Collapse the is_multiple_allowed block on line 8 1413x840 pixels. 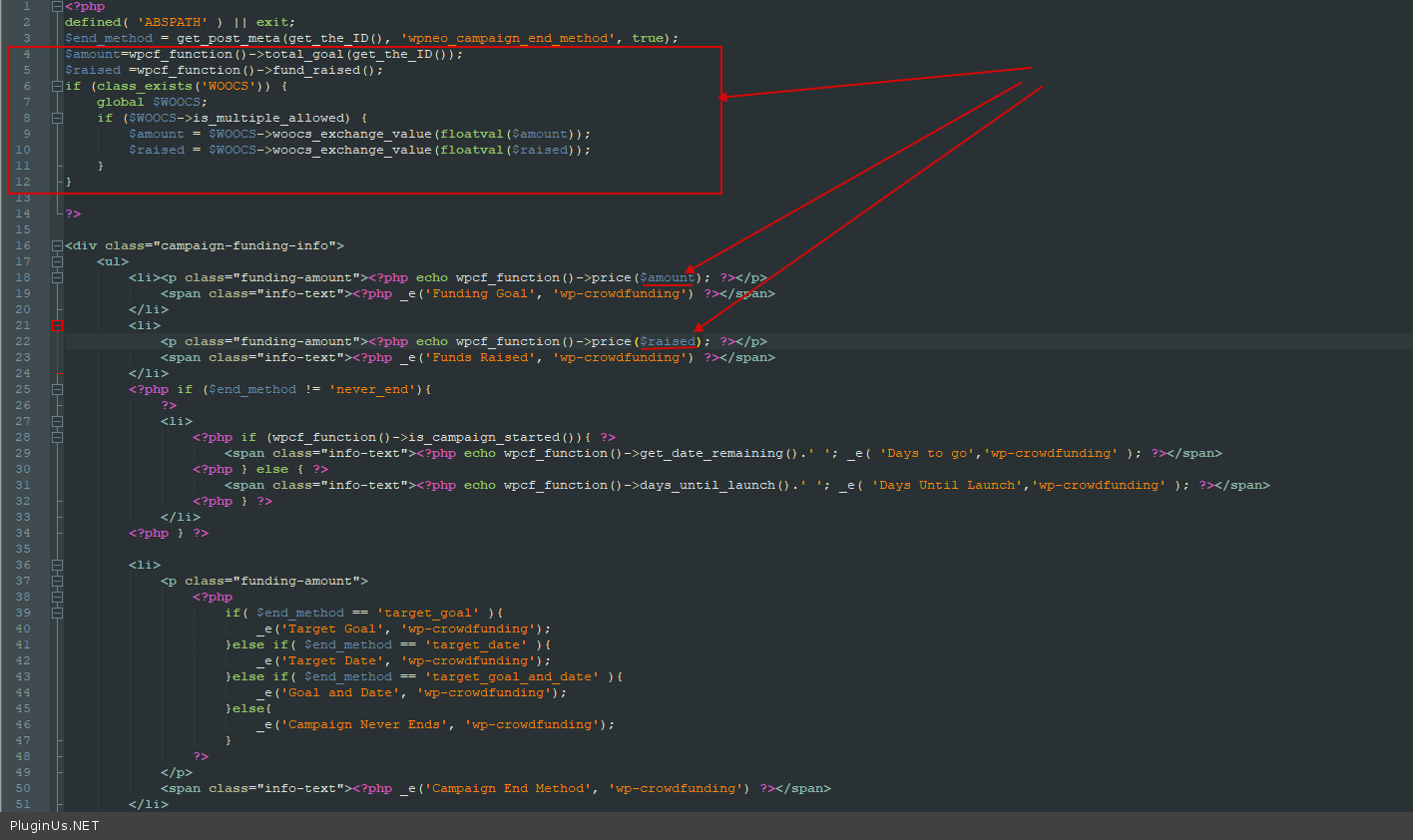coord(57,118)
